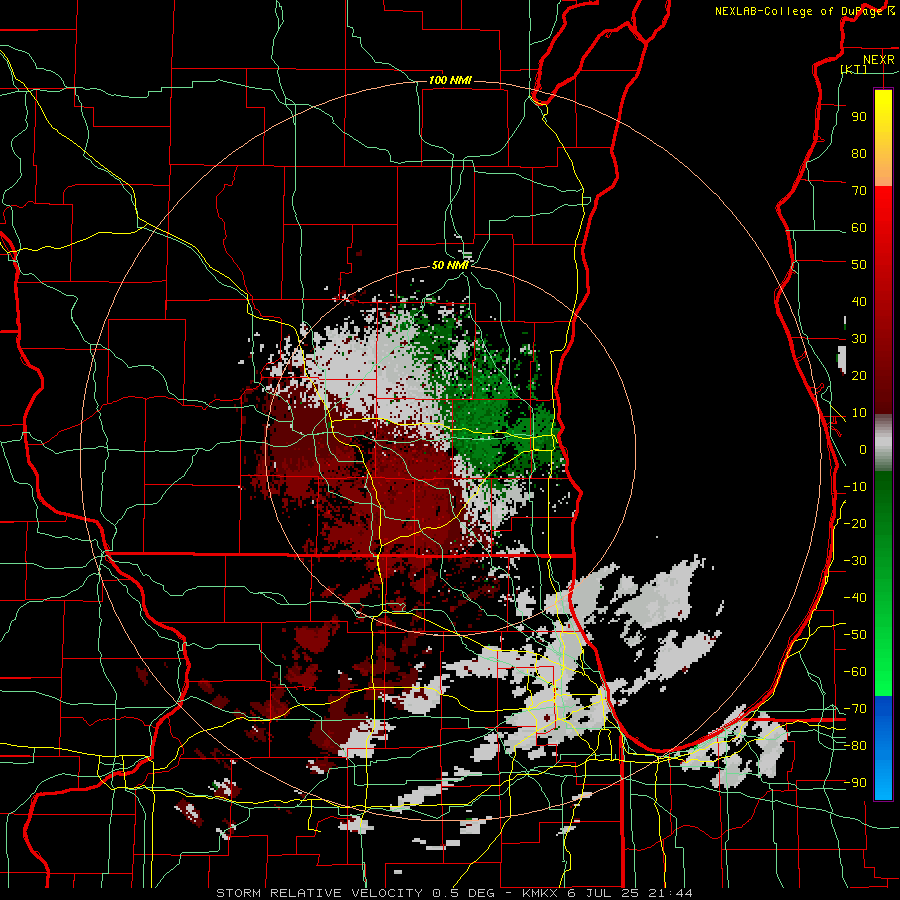This screenshot has height=900, width=900.
Task: Click the 0 knot scale label
Action: pyautogui.click(x=863, y=449)
